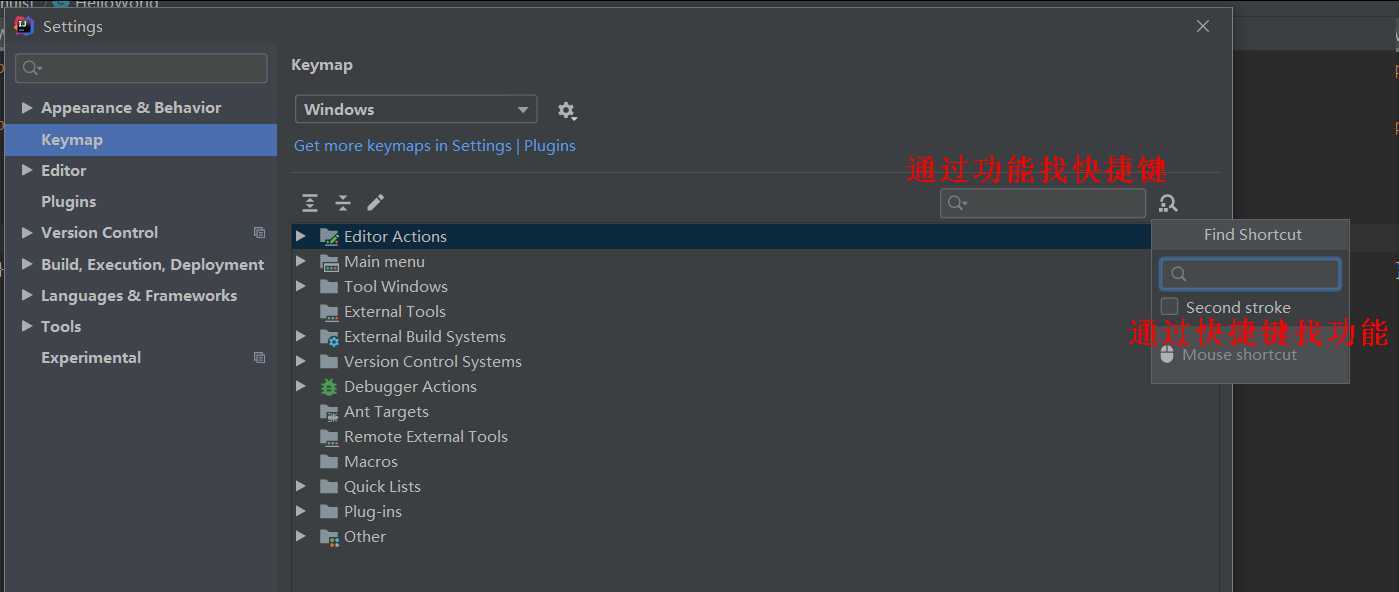This screenshot has width=1399, height=592.
Task: Click the Collapse All toolbar icon
Action: [343, 203]
